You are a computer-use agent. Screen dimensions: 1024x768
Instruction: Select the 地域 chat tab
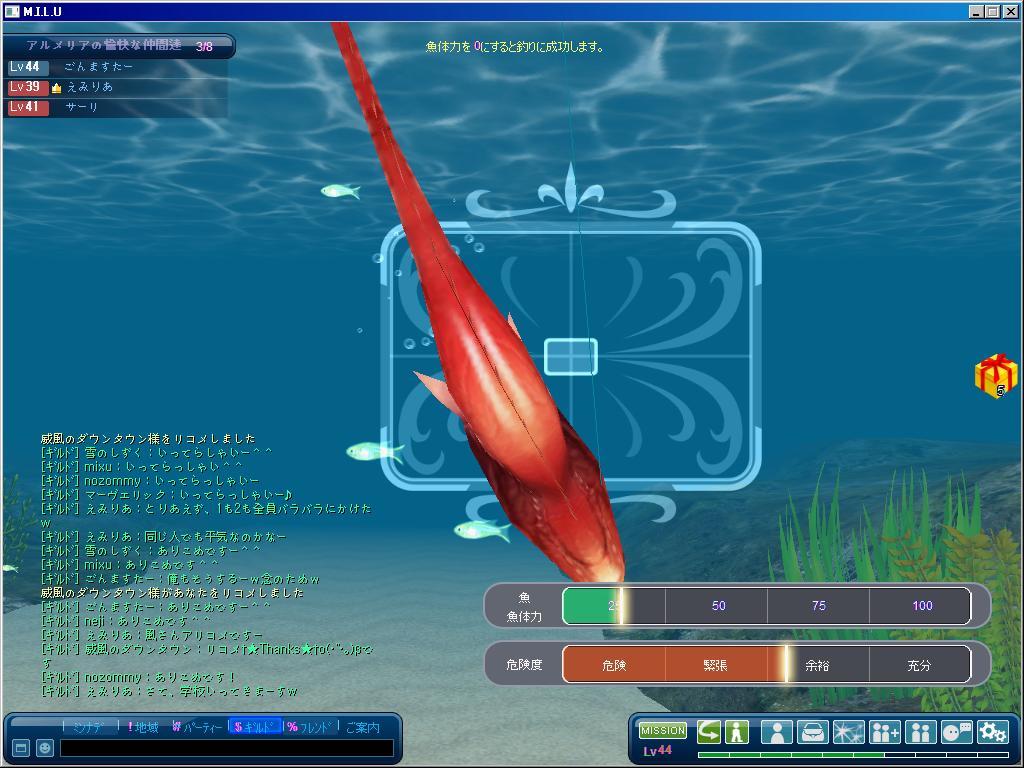[x=143, y=727]
